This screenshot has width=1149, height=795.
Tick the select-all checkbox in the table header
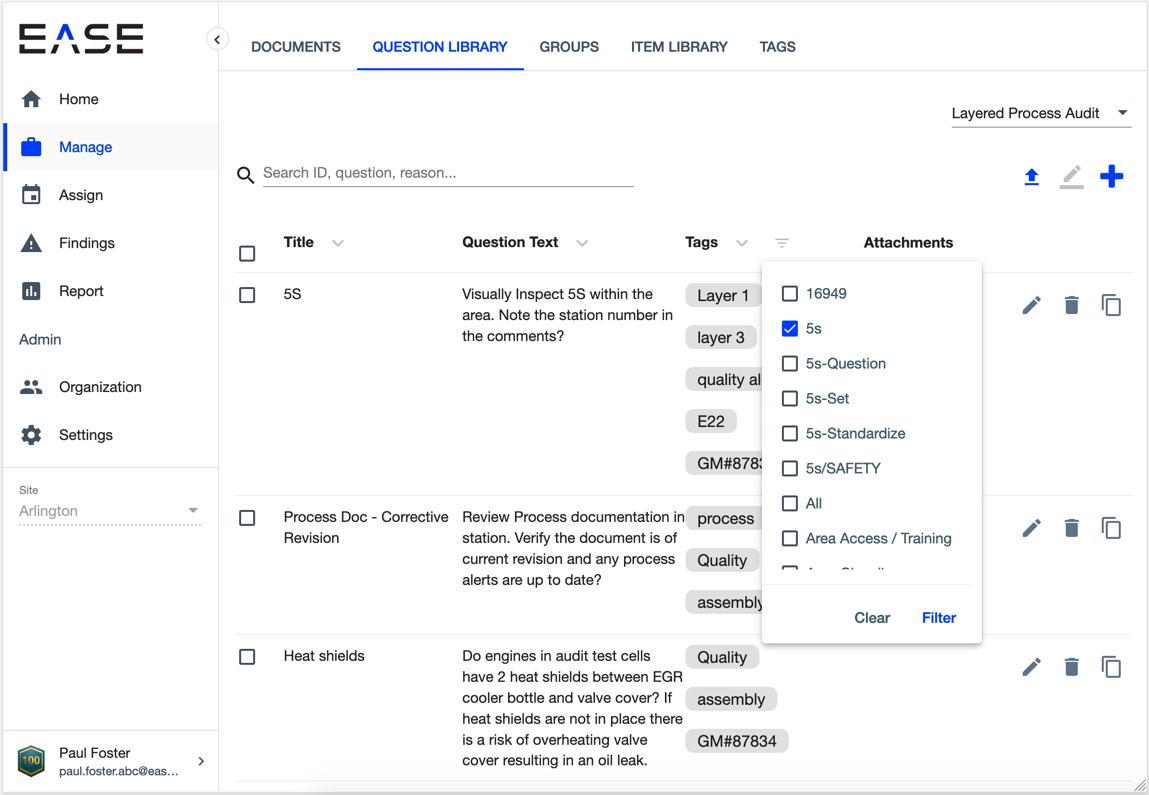[247, 253]
